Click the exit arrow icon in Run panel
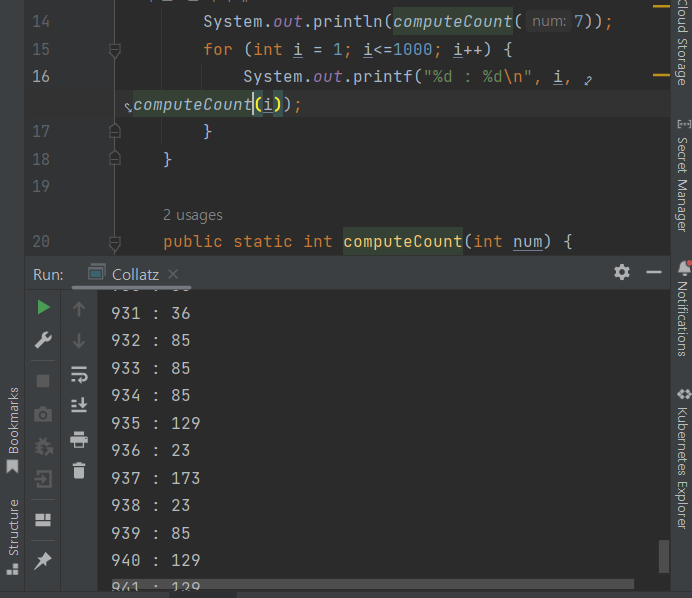The image size is (692, 598). coord(43,479)
